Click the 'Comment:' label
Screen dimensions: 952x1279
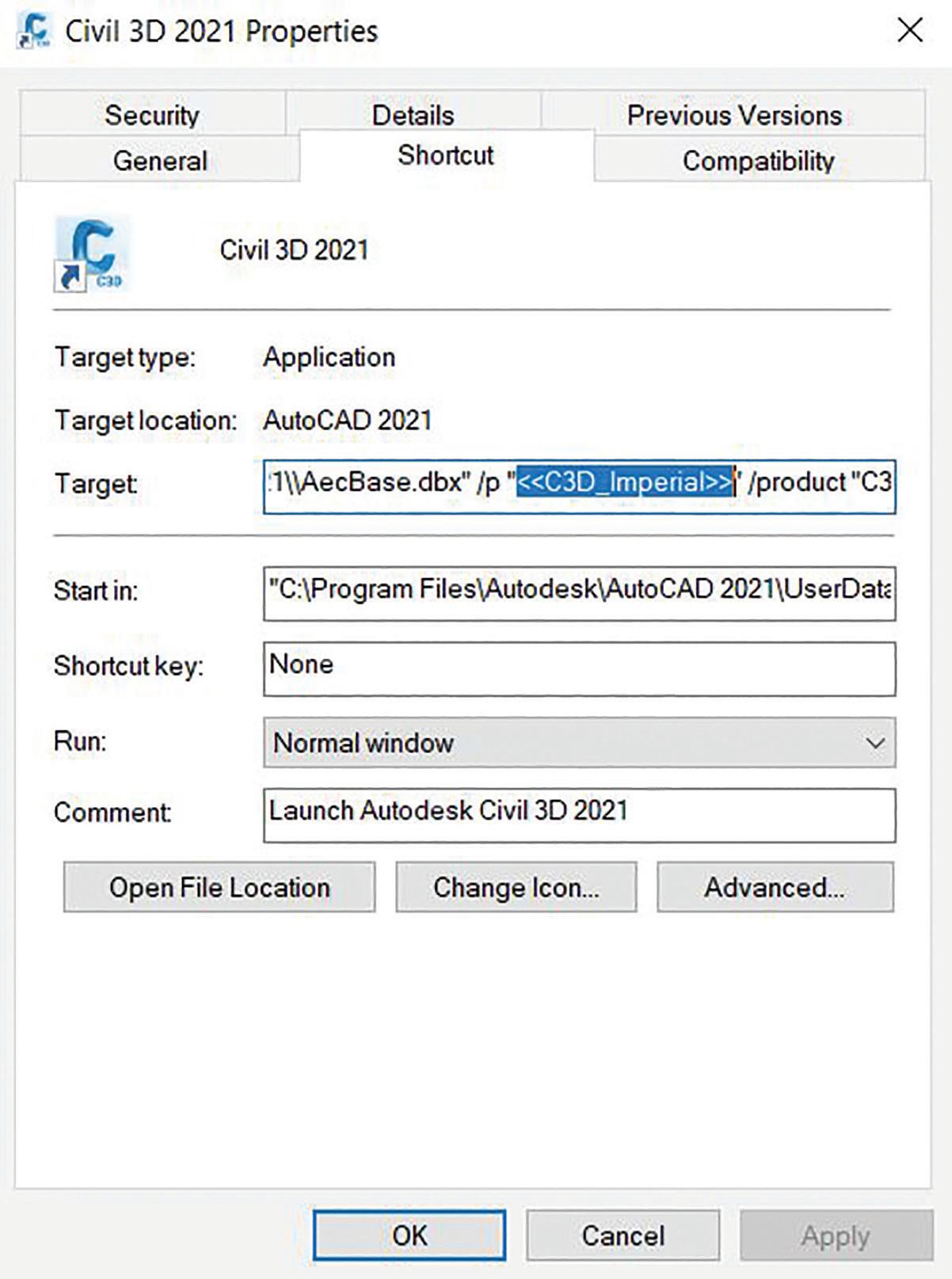[112, 813]
